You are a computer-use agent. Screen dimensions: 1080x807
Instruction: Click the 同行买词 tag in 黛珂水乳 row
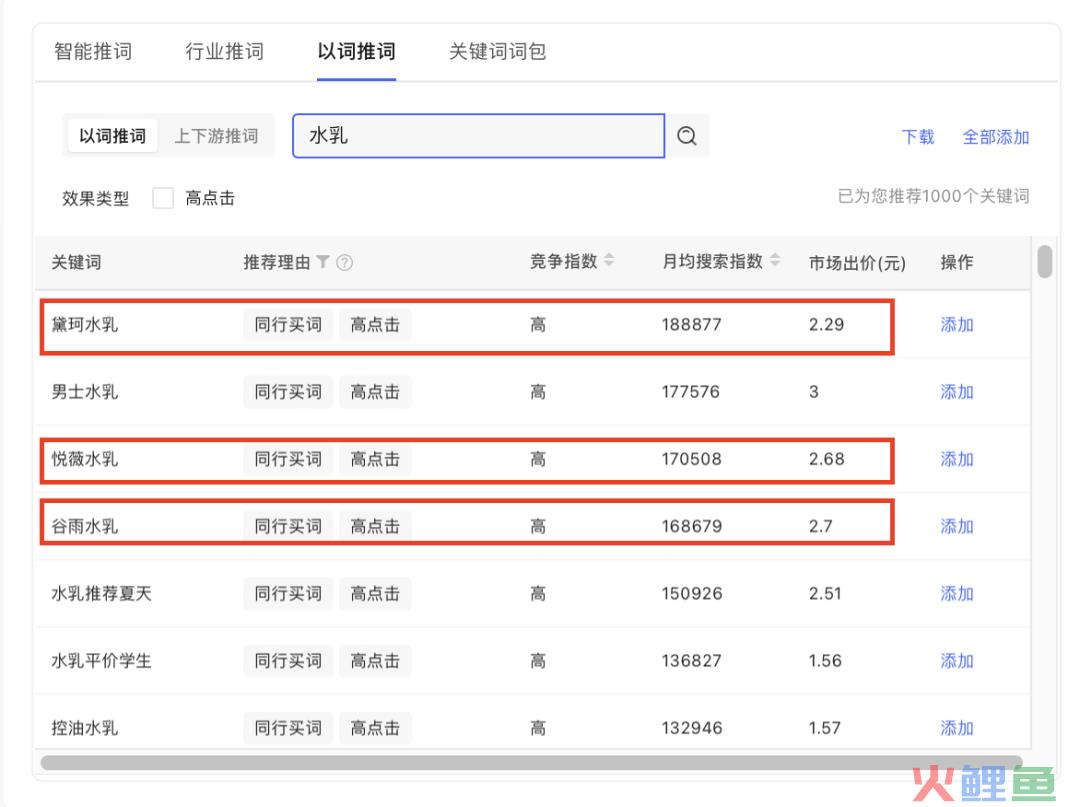tap(288, 324)
